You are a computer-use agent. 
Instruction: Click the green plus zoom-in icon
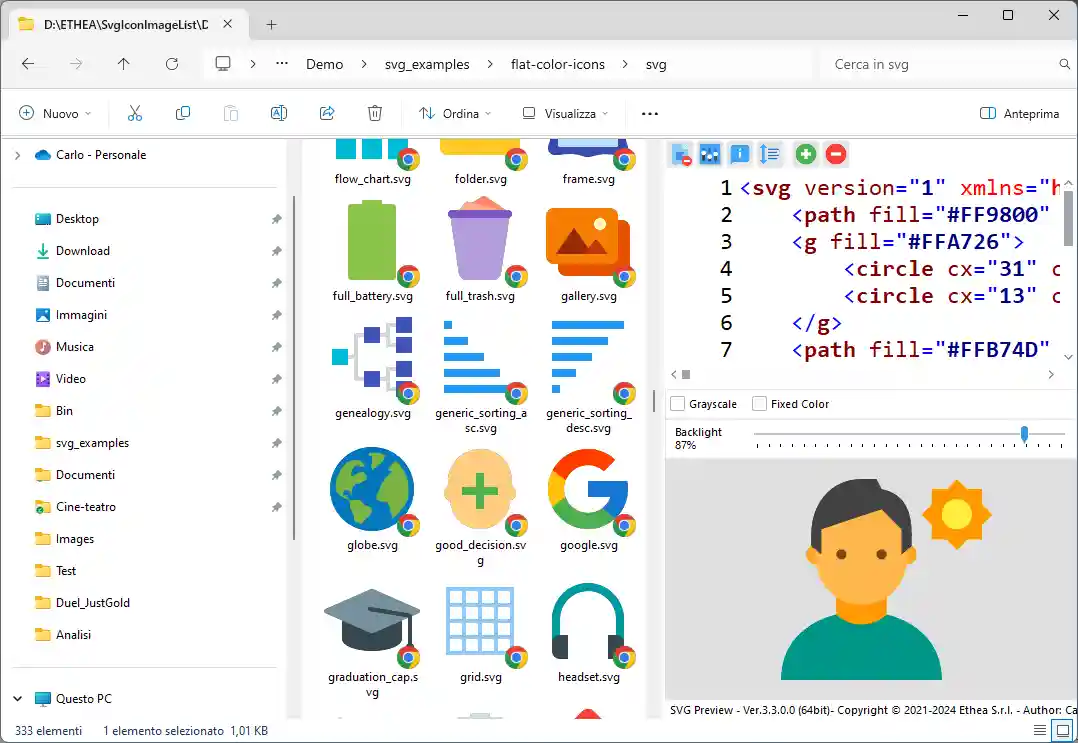pyautogui.click(x=805, y=154)
